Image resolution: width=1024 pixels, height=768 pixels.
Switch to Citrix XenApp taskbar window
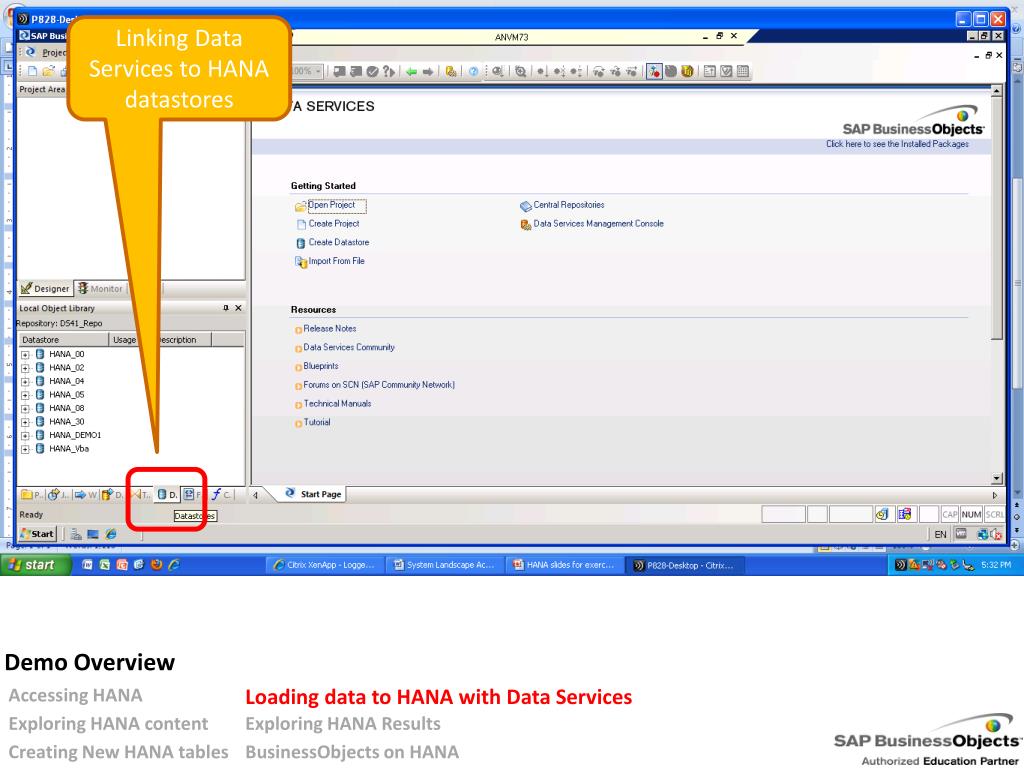pos(323,565)
